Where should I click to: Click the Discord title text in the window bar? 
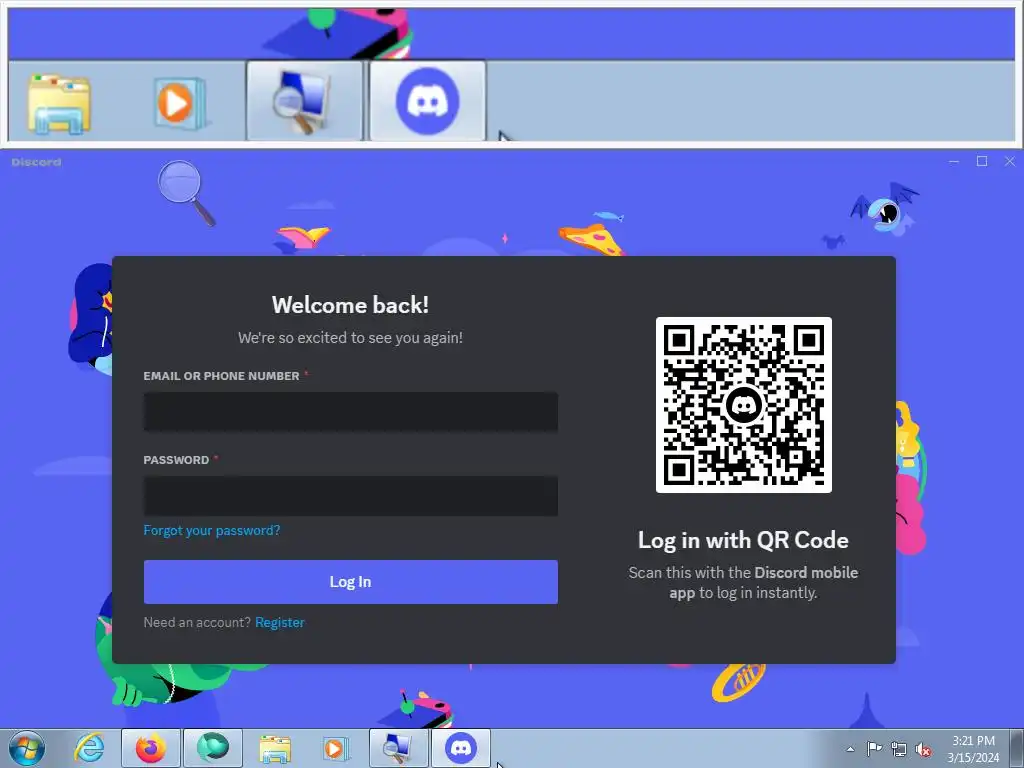pos(37,162)
